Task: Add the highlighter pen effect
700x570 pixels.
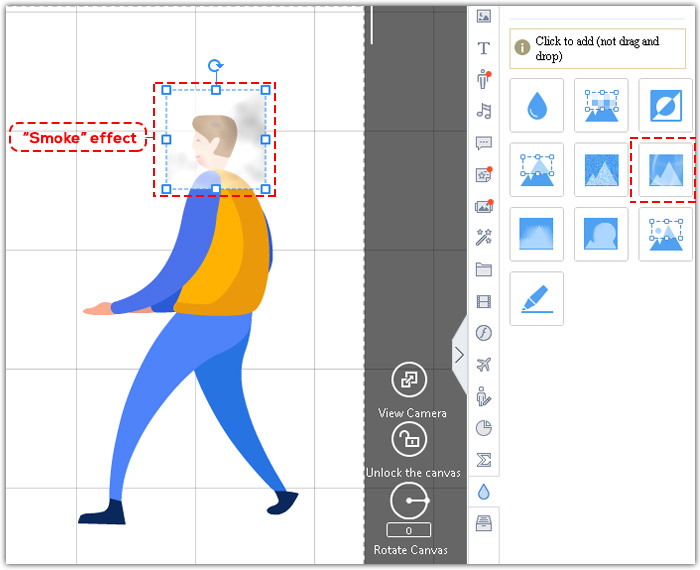Action: pos(537,298)
